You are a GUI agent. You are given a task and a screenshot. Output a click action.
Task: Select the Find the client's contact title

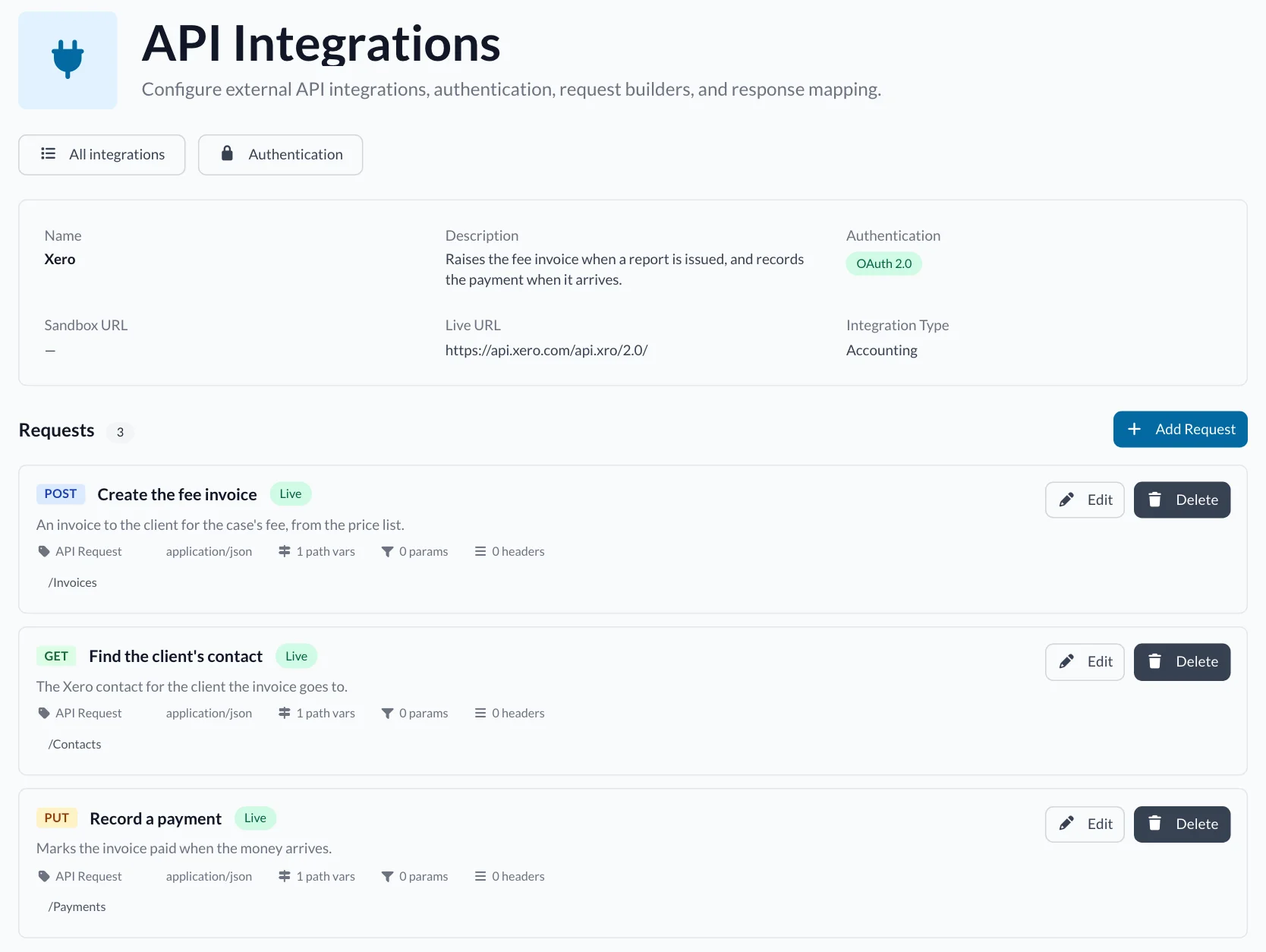(175, 656)
